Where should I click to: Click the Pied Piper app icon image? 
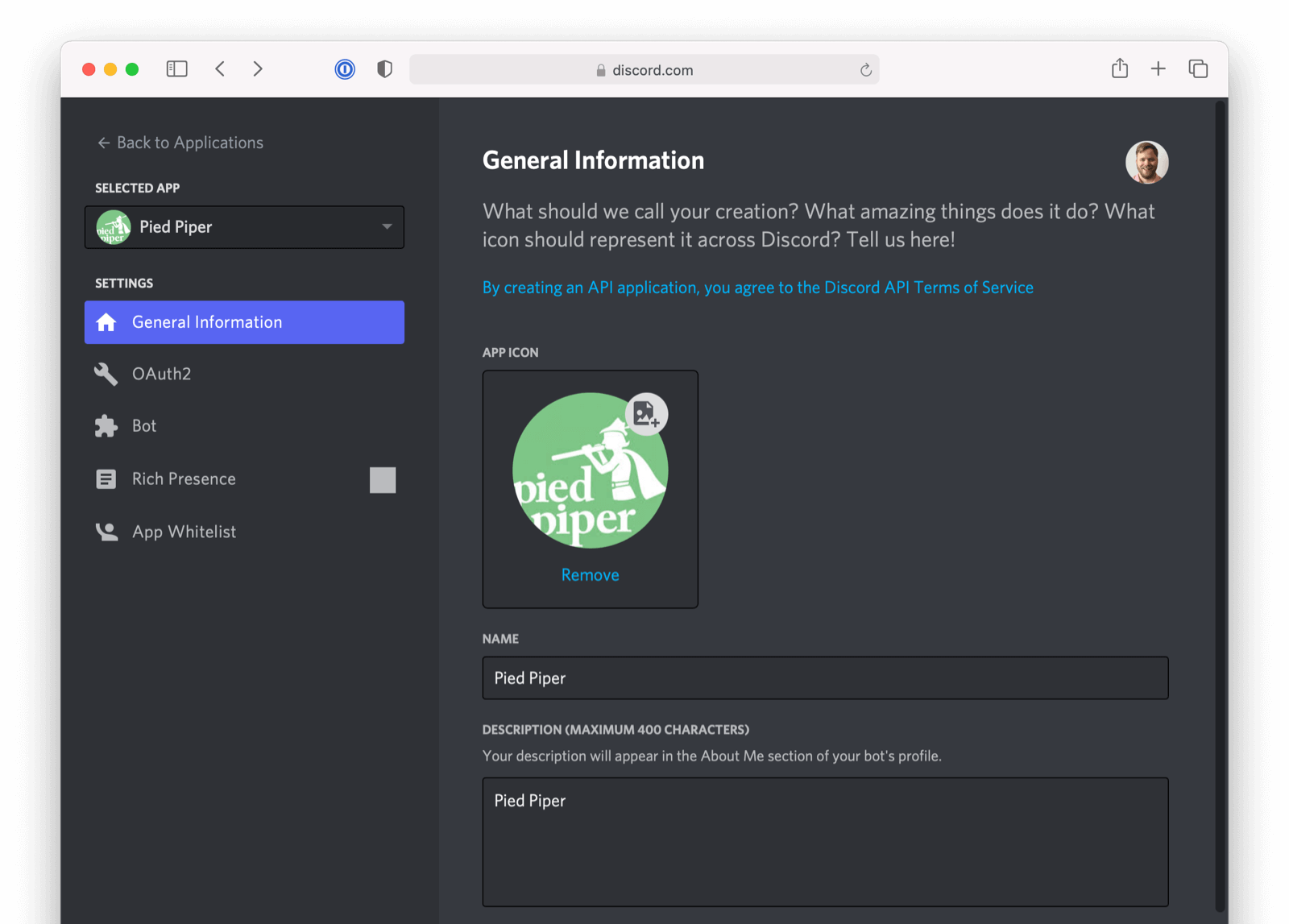(x=591, y=471)
